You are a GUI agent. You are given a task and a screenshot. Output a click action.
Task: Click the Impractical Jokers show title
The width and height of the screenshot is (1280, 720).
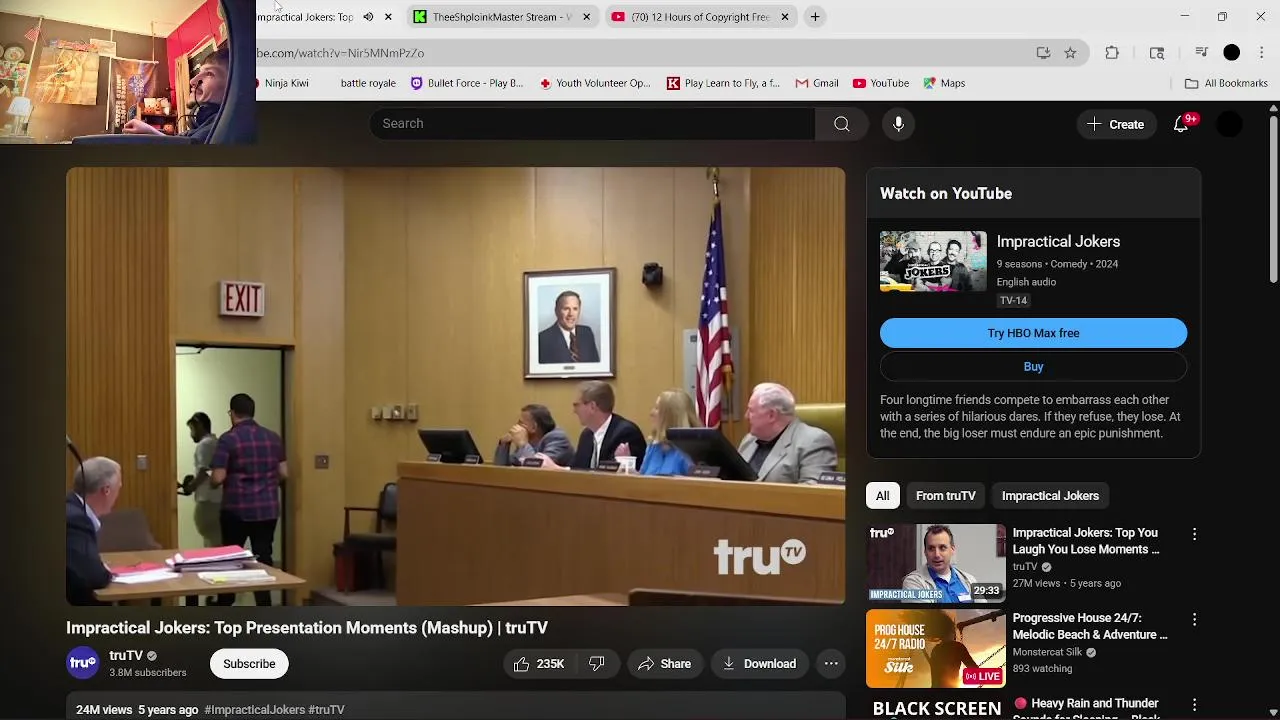click(1058, 242)
